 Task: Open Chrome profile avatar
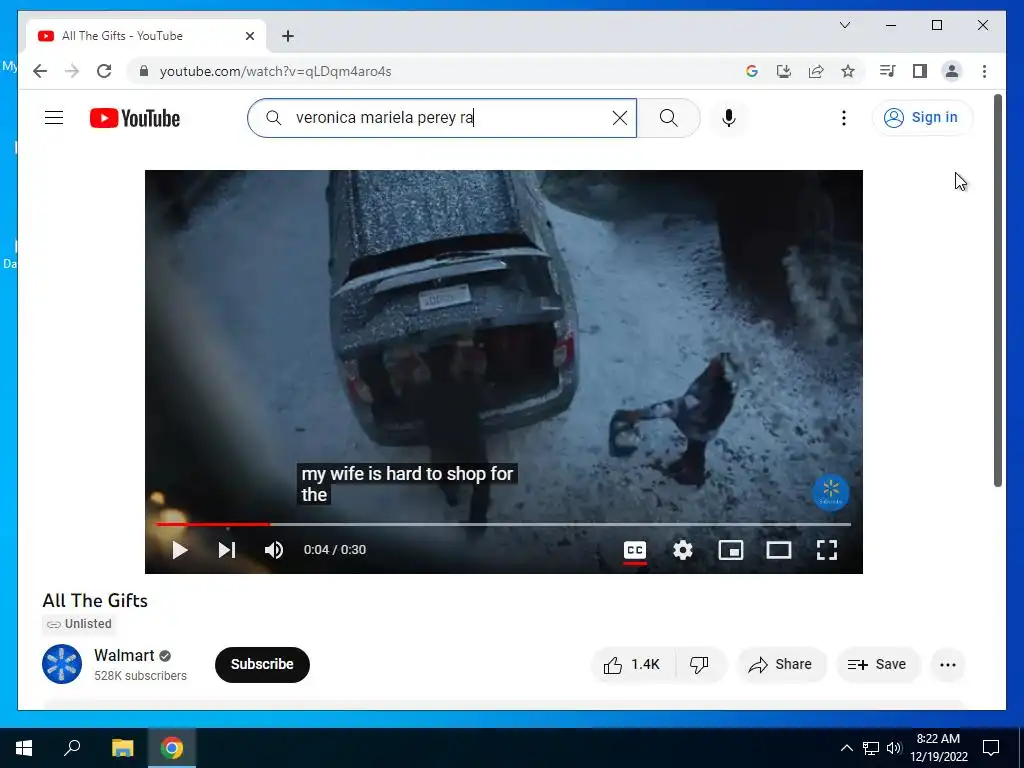(x=952, y=71)
